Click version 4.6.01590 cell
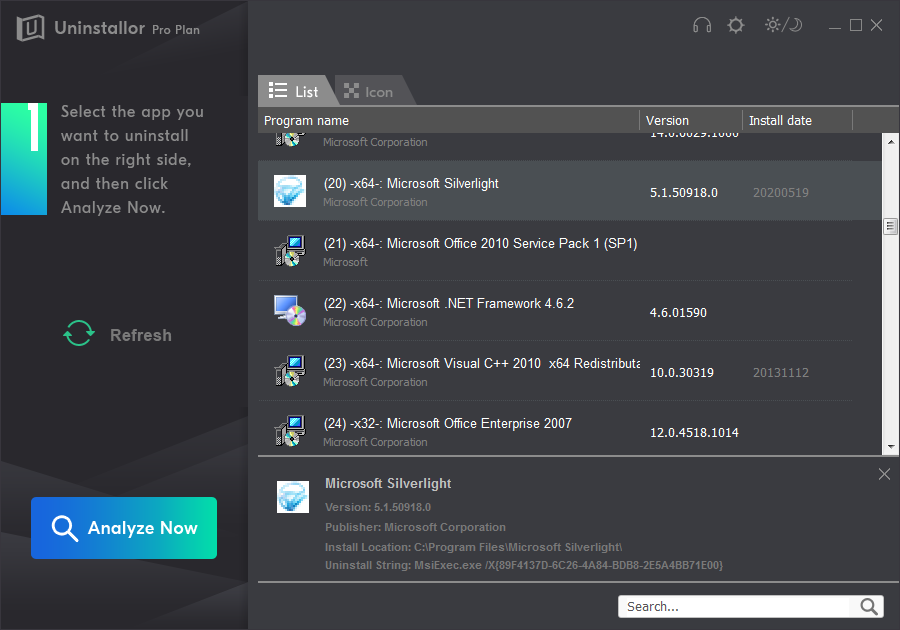This screenshot has width=900, height=630. click(678, 313)
